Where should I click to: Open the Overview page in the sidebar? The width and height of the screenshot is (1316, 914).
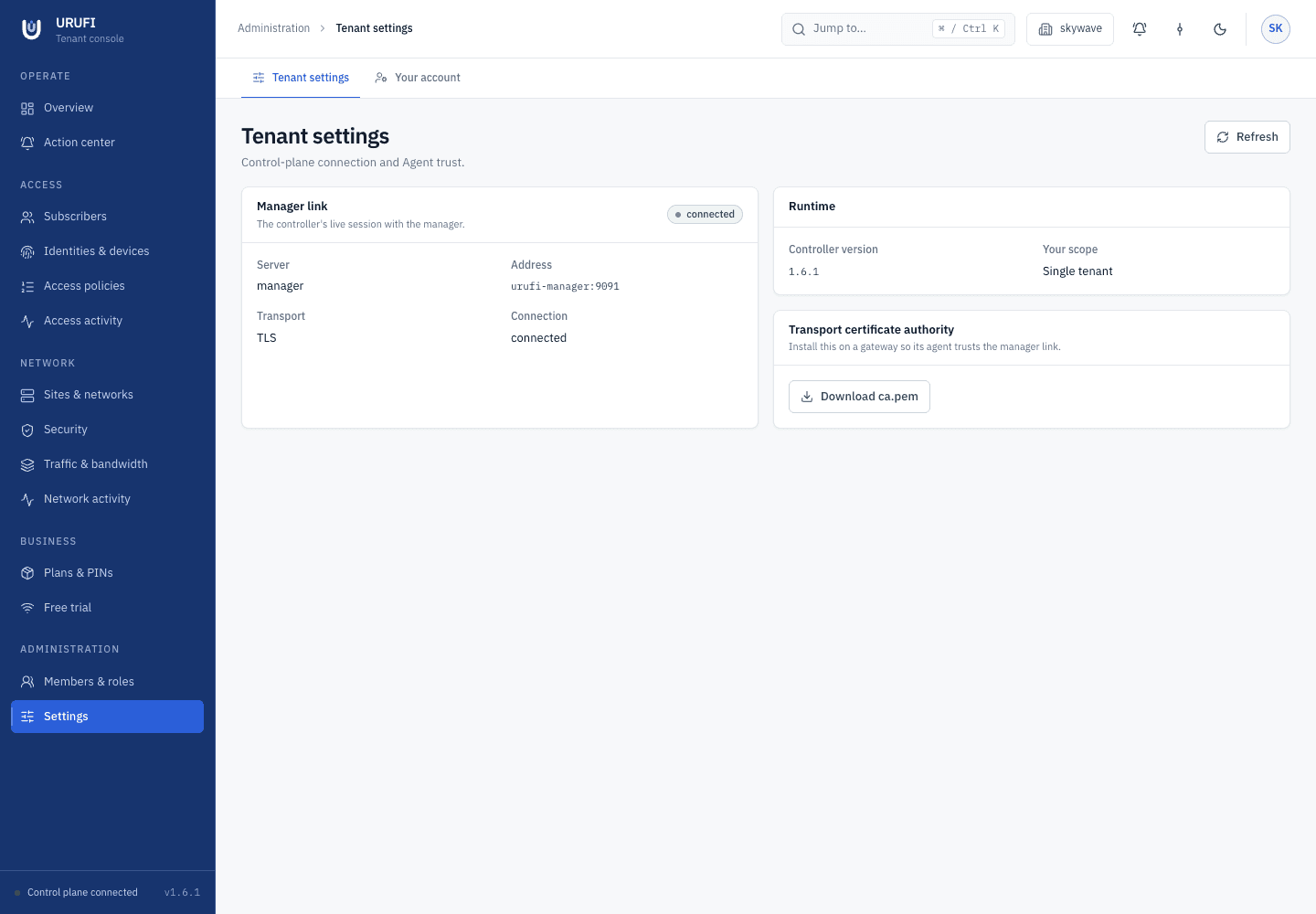tap(107, 108)
